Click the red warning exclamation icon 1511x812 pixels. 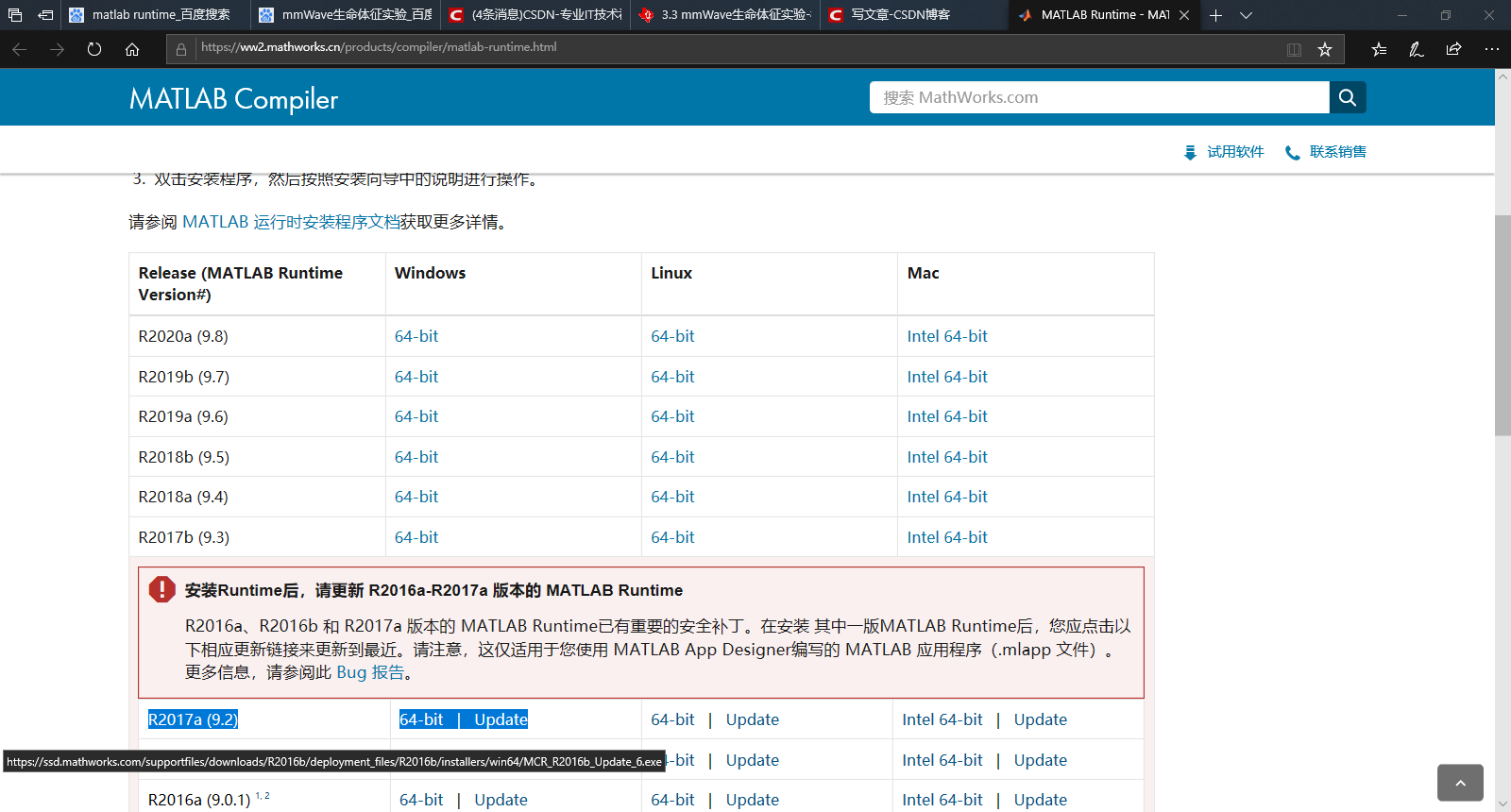(161, 590)
